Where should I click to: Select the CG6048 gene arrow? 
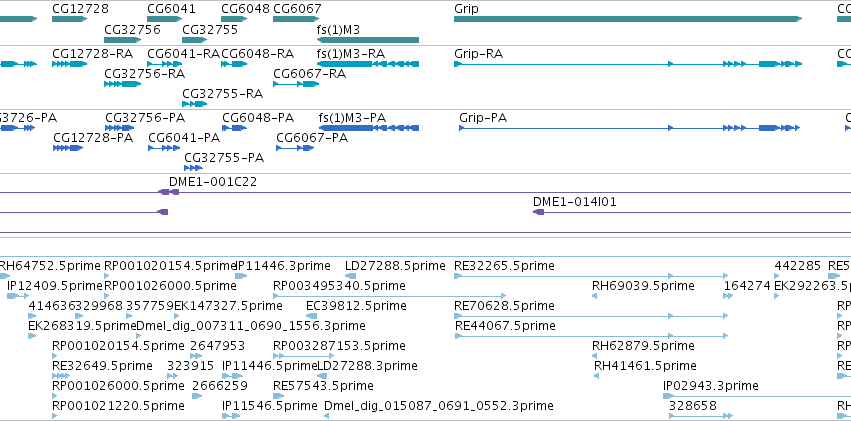(234, 19)
